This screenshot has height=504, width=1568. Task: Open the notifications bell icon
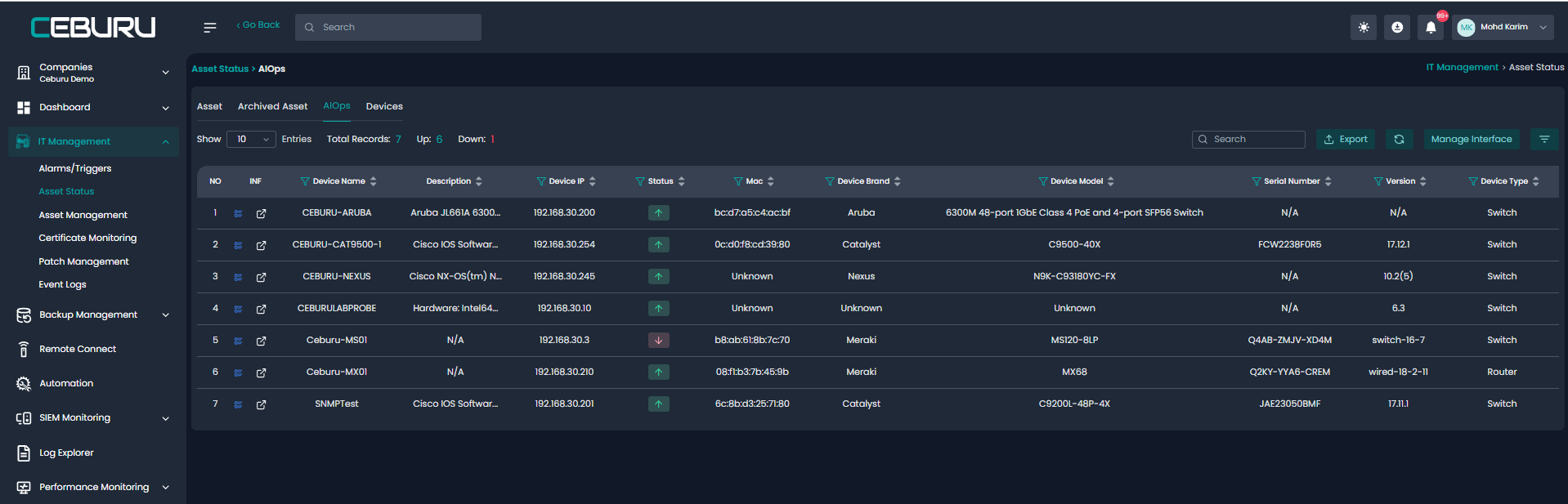[1431, 27]
